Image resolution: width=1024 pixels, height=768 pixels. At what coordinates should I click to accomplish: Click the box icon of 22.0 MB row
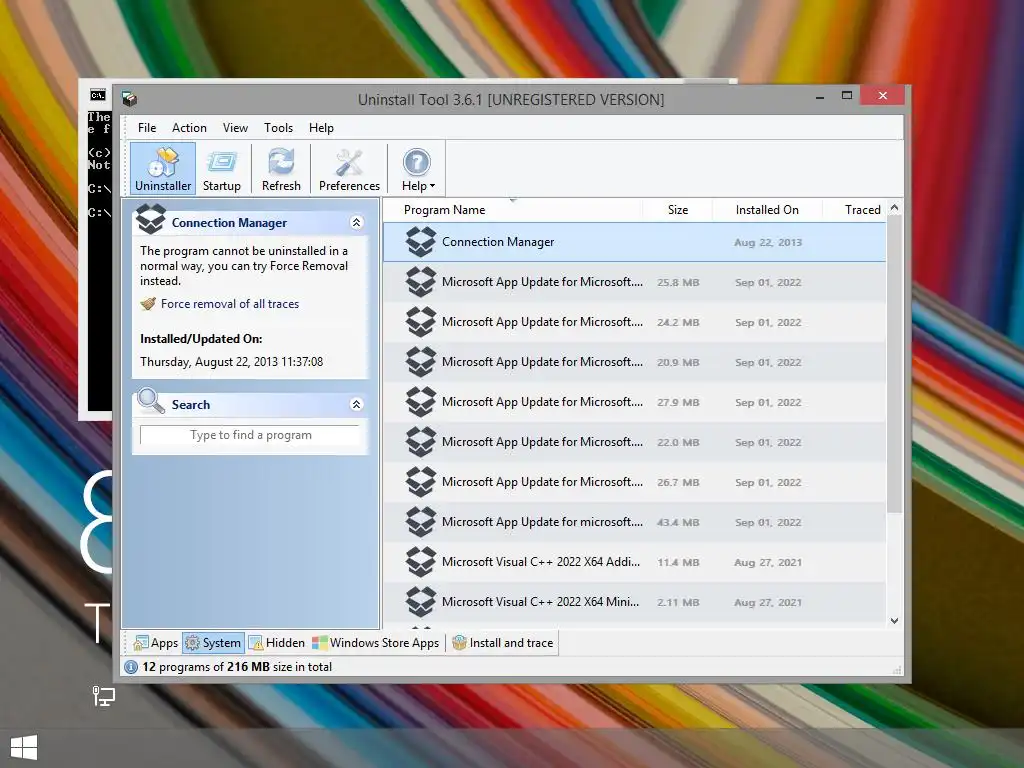click(x=421, y=442)
